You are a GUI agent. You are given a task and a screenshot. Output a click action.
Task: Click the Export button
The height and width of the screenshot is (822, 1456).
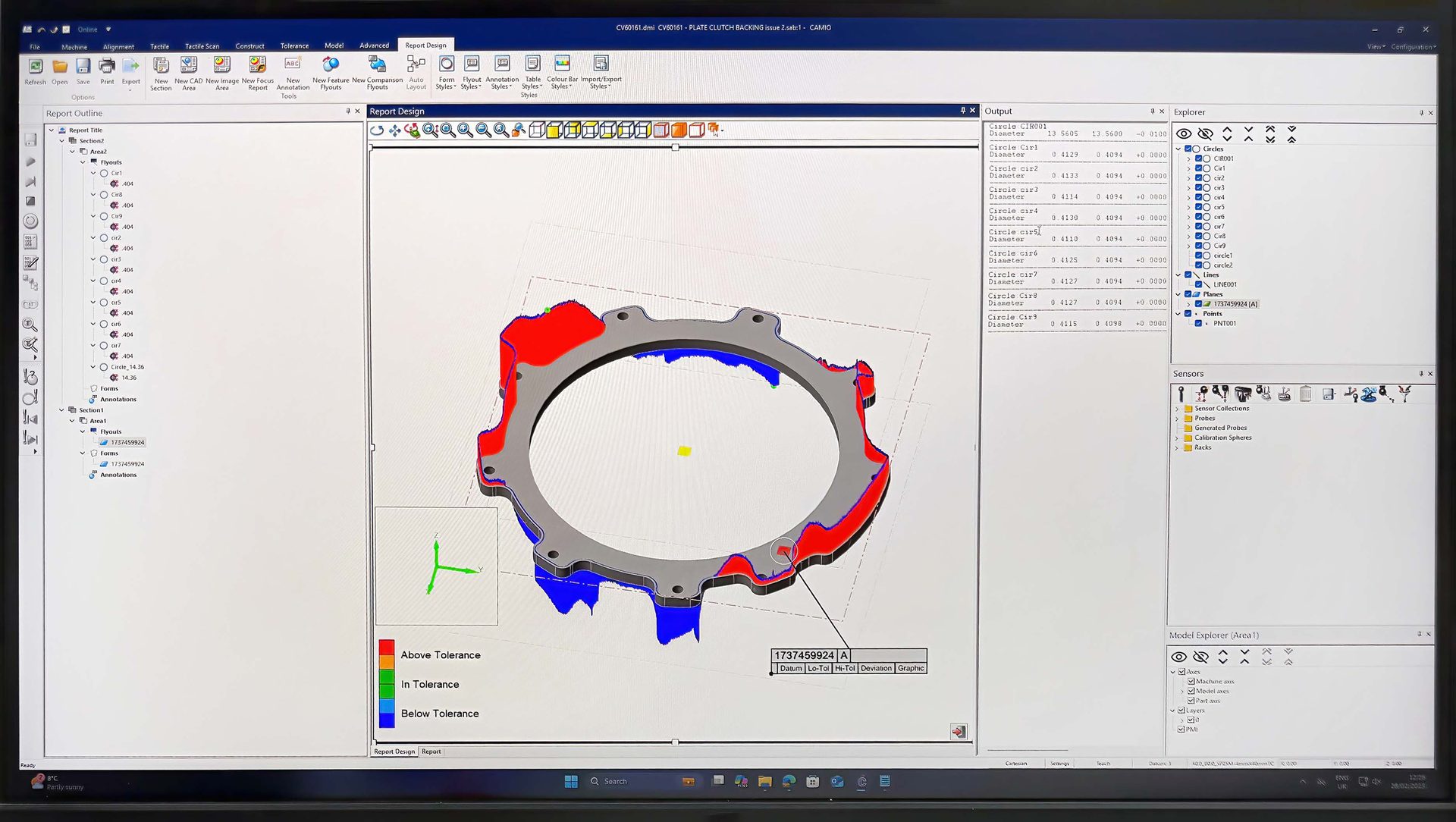coord(131,75)
